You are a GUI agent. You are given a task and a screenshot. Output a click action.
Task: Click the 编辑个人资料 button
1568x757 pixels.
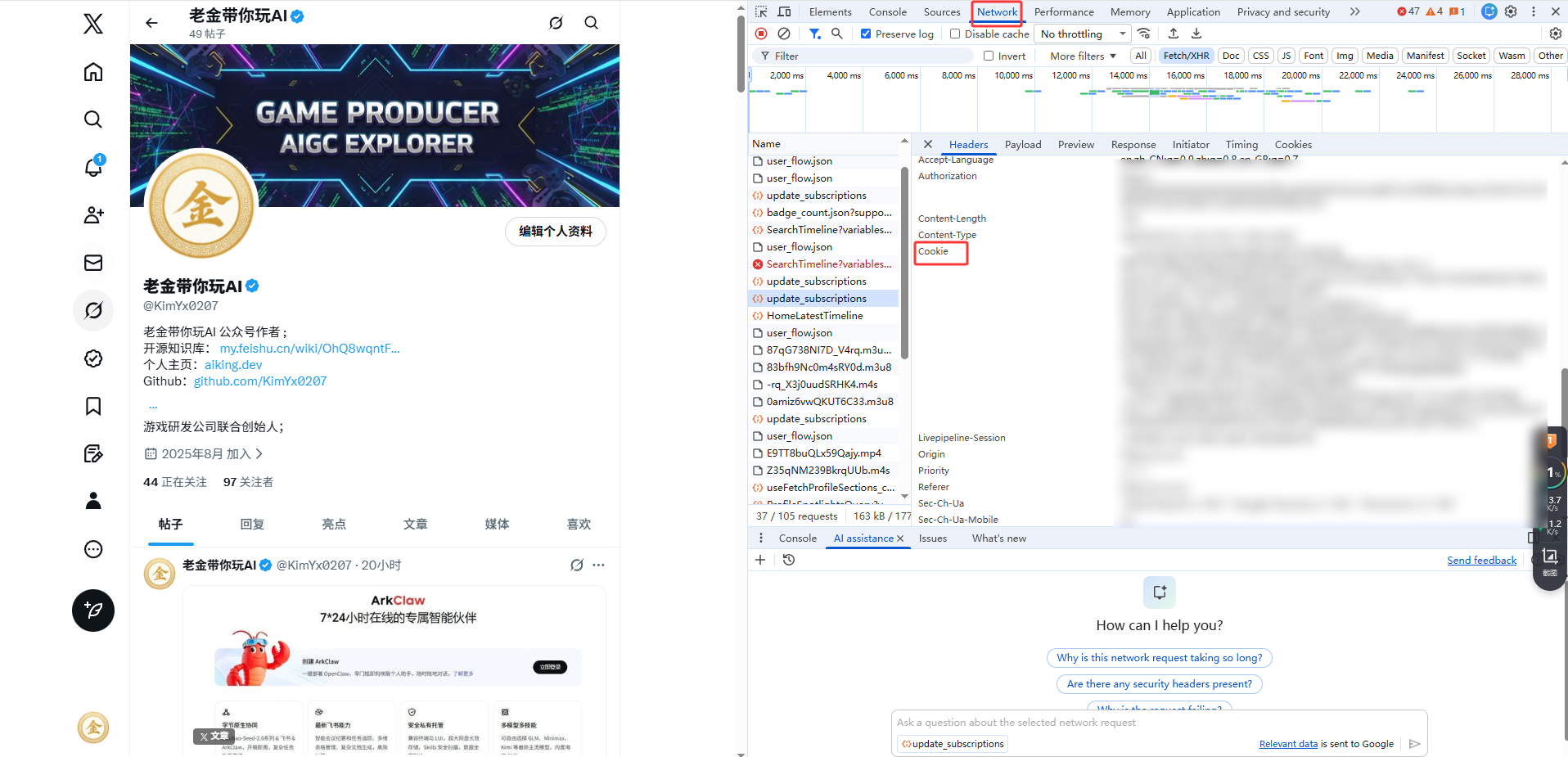[556, 232]
